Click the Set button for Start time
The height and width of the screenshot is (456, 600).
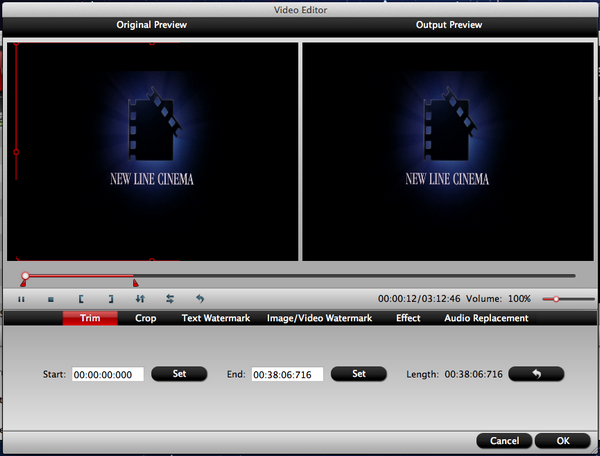click(179, 374)
